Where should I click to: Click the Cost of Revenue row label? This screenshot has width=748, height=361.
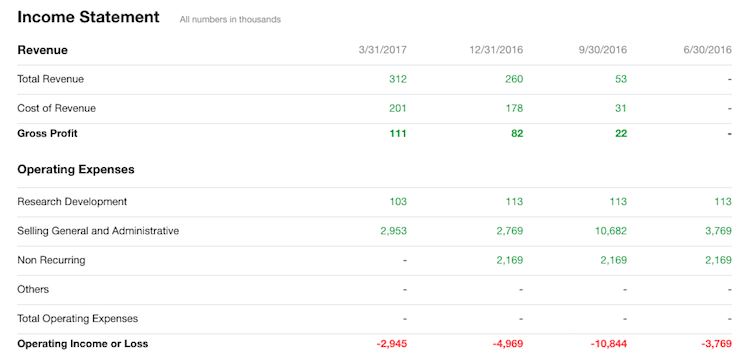(56, 108)
